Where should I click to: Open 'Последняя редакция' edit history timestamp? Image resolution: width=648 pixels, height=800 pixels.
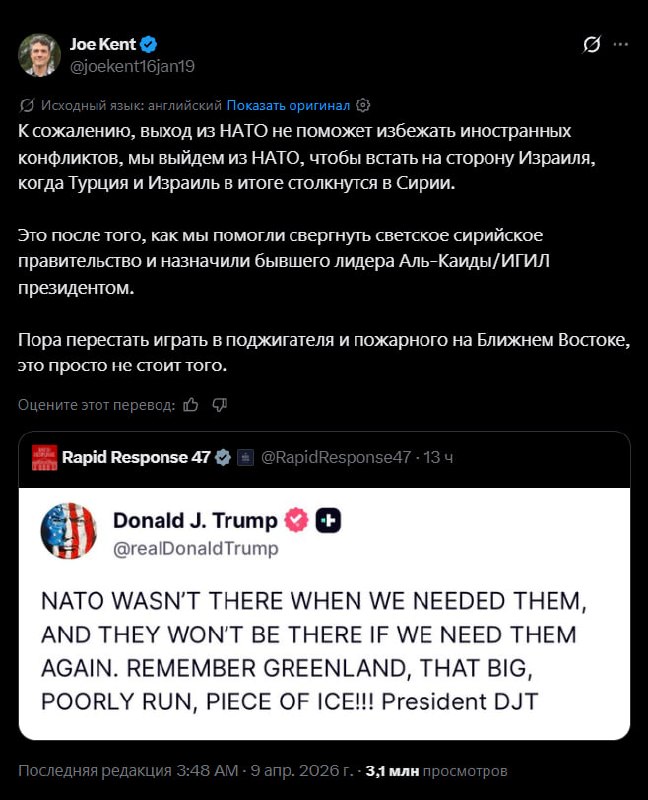click(x=185, y=771)
